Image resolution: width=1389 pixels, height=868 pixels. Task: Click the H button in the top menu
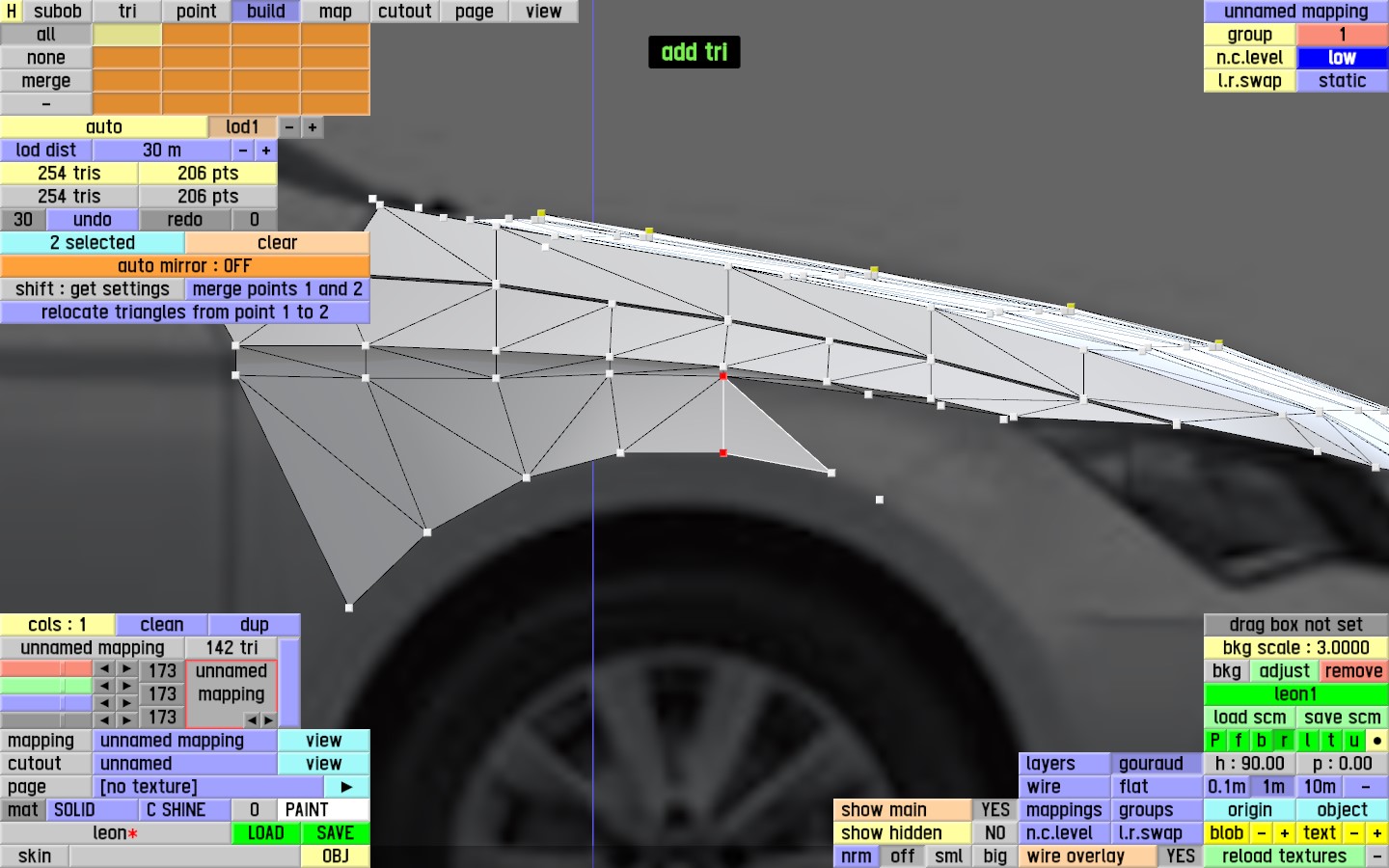[x=12, y=12]
